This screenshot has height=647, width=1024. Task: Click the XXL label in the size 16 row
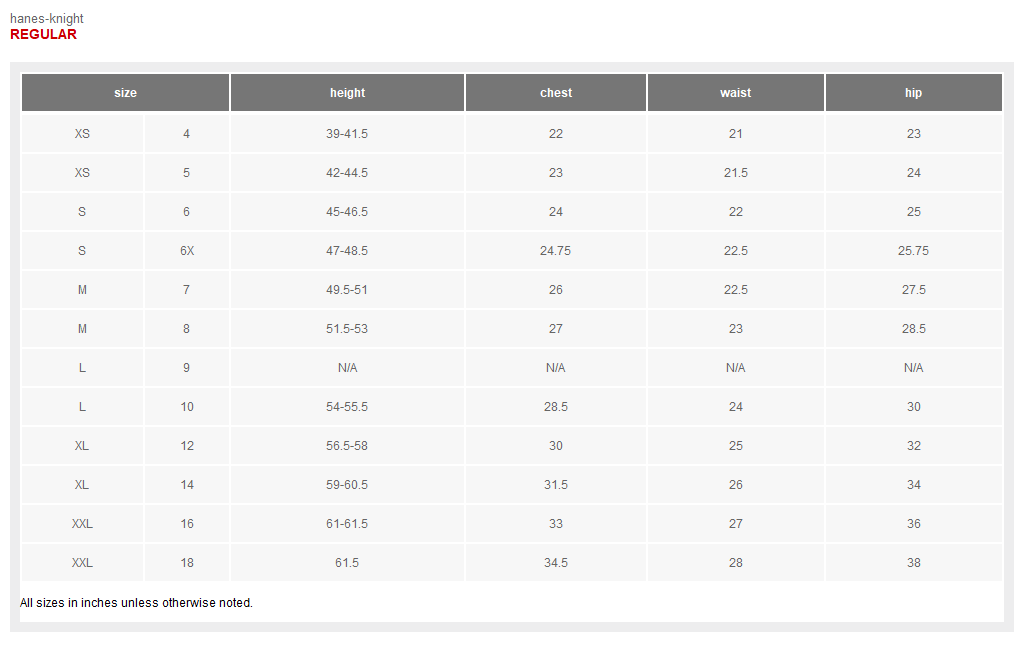point(82,524)
